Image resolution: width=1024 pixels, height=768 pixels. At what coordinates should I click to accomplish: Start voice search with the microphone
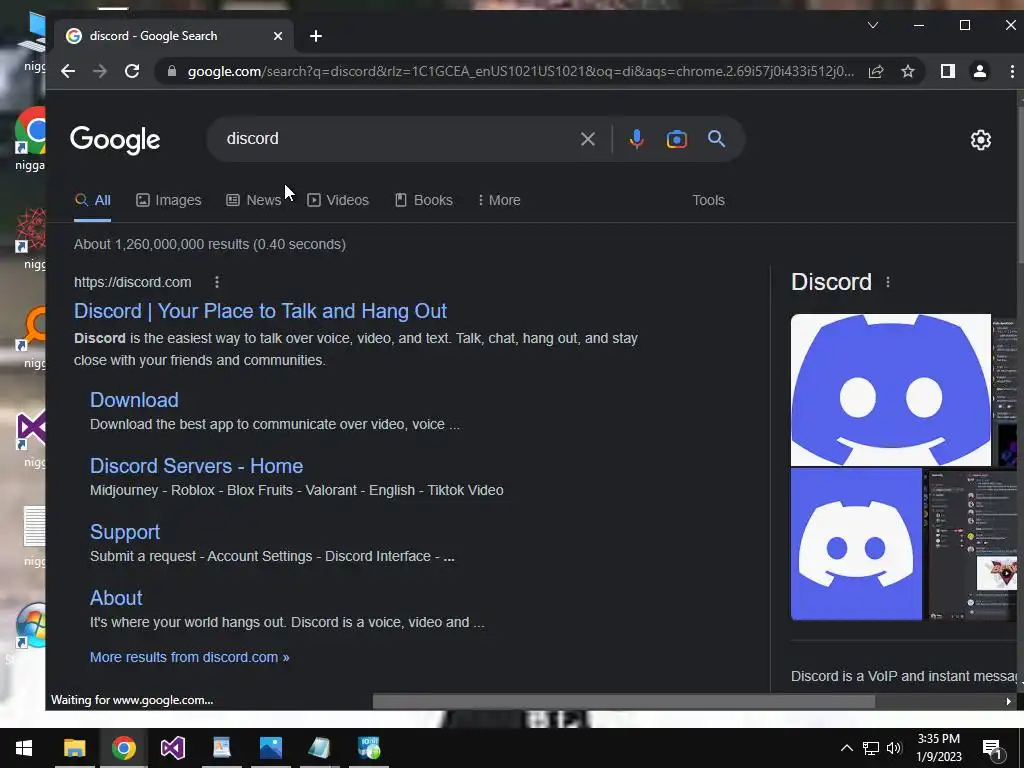(x=637, y=138)
